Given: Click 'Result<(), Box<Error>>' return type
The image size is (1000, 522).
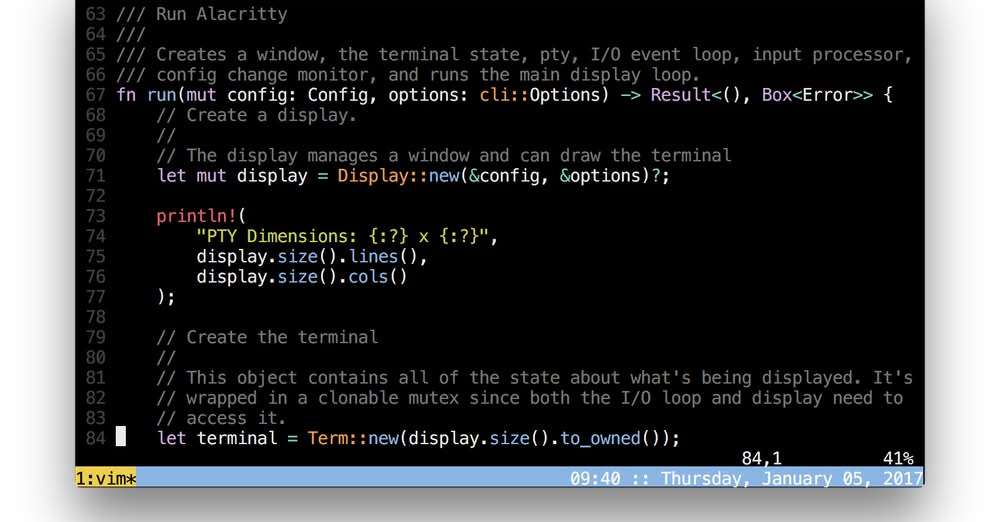Looking at the screenshot, I should point(761,95).
